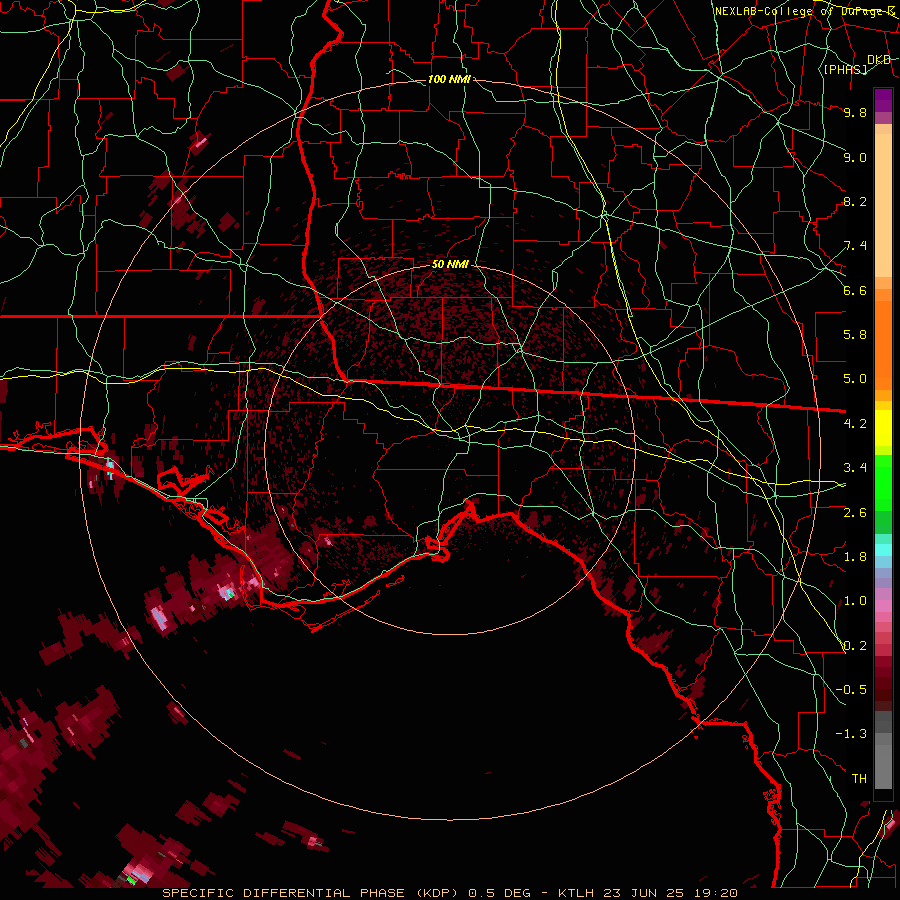Screen dimensions: 900x900
Task: Click the DKD label above the color scale
Action: click(x=879, y=60)
